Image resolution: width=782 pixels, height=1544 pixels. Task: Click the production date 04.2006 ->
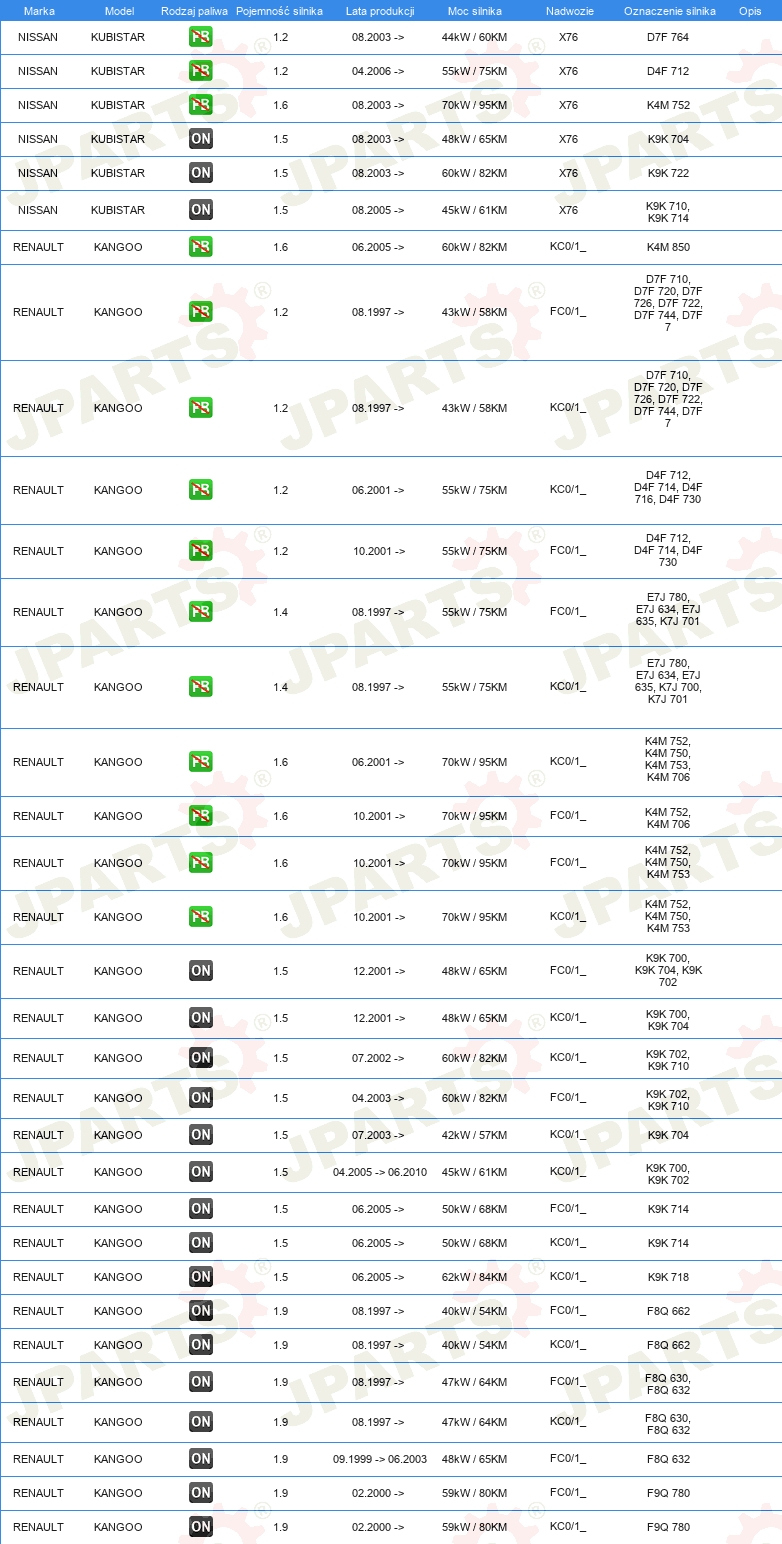(x=378, y=72)
